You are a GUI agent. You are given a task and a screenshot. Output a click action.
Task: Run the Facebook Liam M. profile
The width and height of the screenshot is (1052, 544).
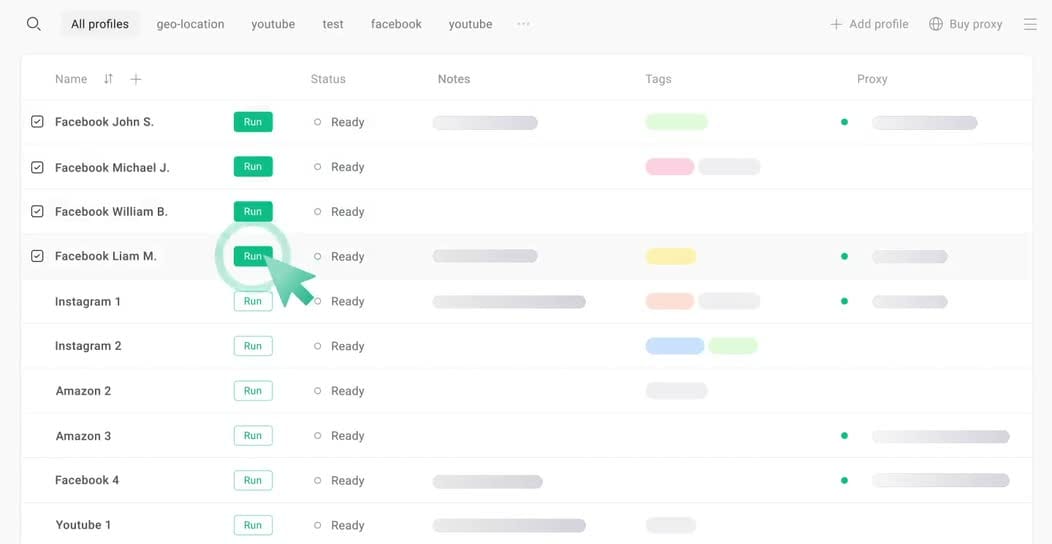[x=253, y=256]
